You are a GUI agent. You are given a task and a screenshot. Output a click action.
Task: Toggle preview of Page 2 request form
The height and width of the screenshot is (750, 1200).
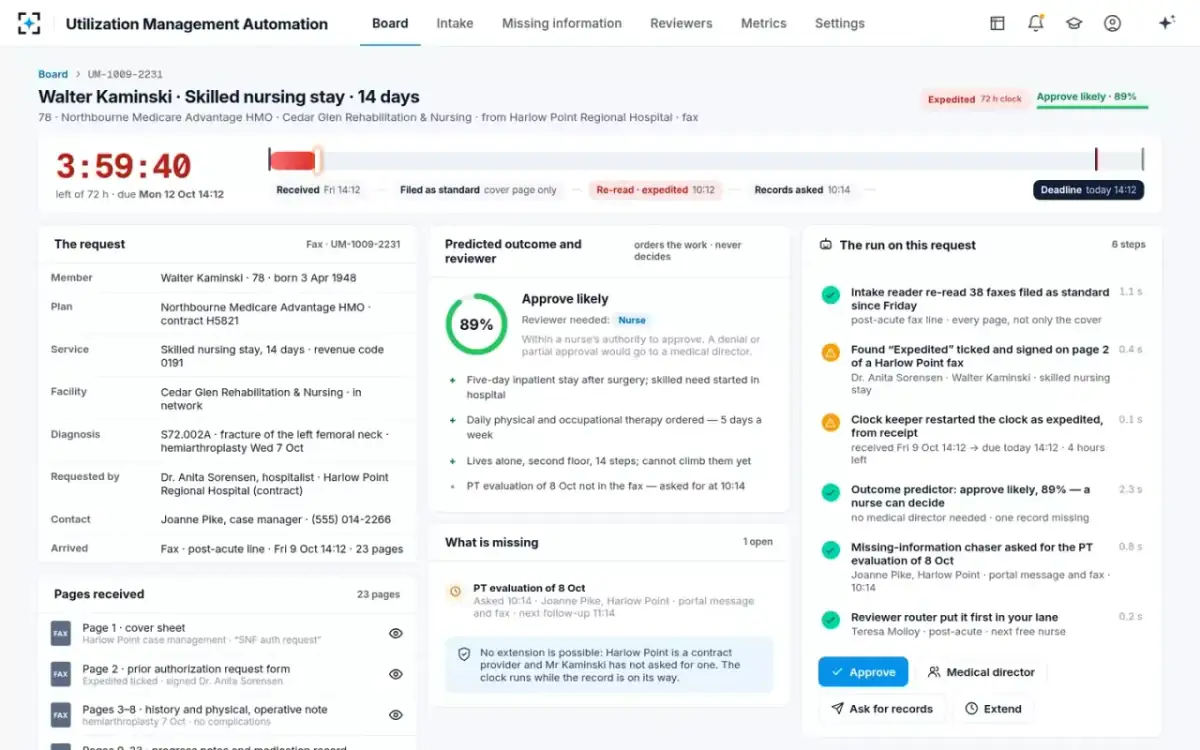tap(396, 674)
